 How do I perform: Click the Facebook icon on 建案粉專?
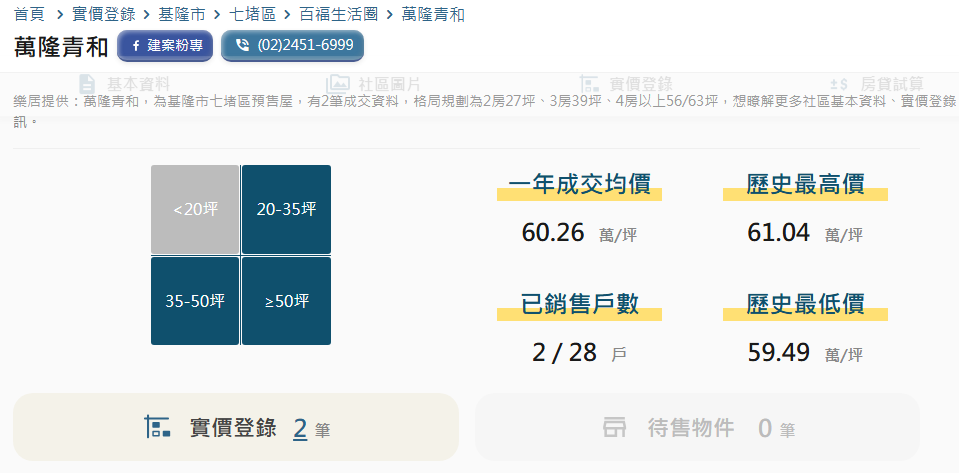coord(135,46)
